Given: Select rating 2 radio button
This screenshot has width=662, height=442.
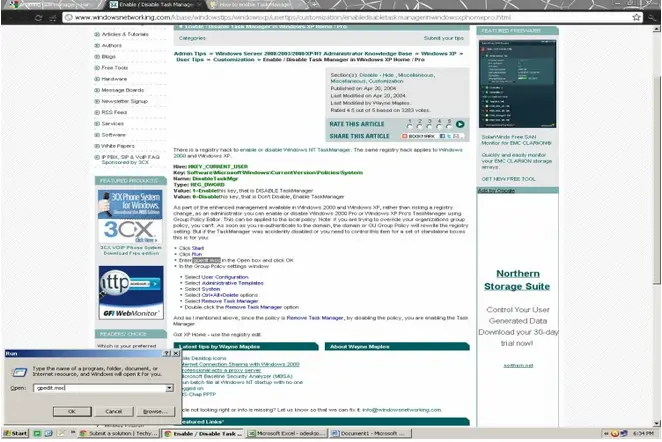Looking at the screenshot, I should tap(419, 126).
